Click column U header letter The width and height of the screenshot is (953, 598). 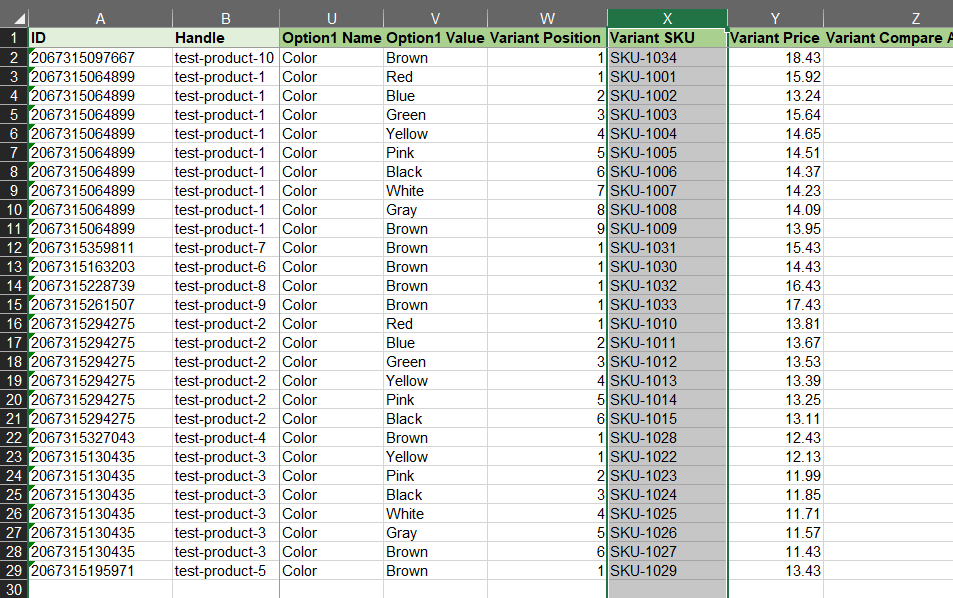tap(331, 18)
